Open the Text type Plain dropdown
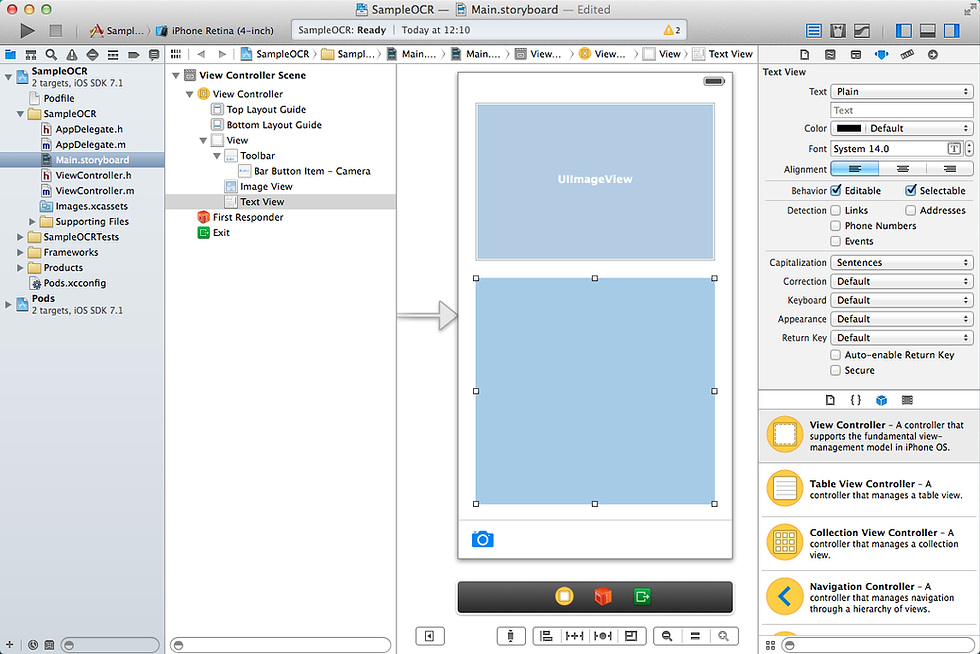Image resolution: width=980 pixels, height=654 pixels. pyautogui.click(x=902, y=91)
